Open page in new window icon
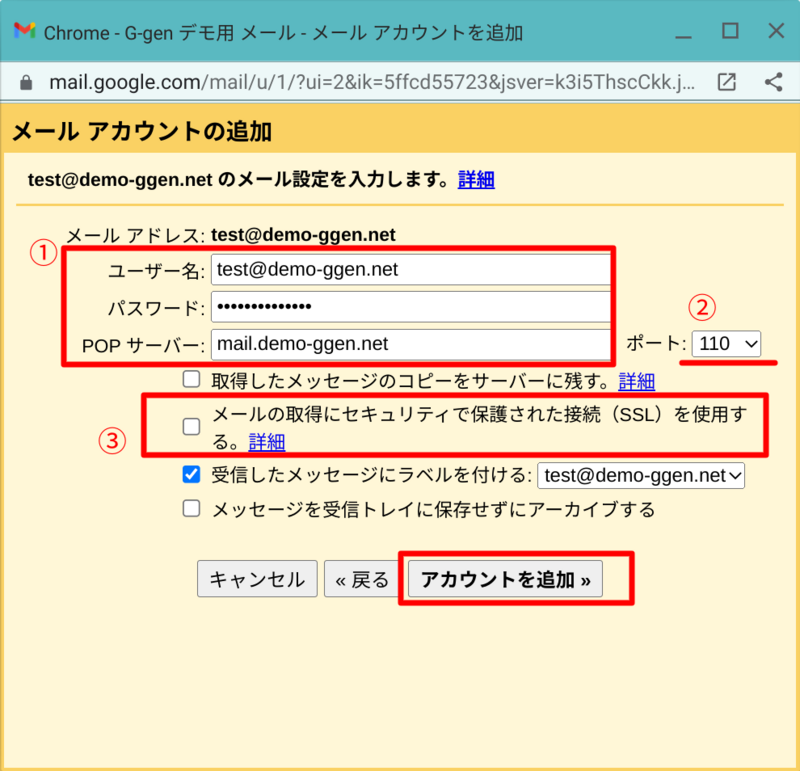This screenshot has height=771, width=800. click(x=727, y=82)
